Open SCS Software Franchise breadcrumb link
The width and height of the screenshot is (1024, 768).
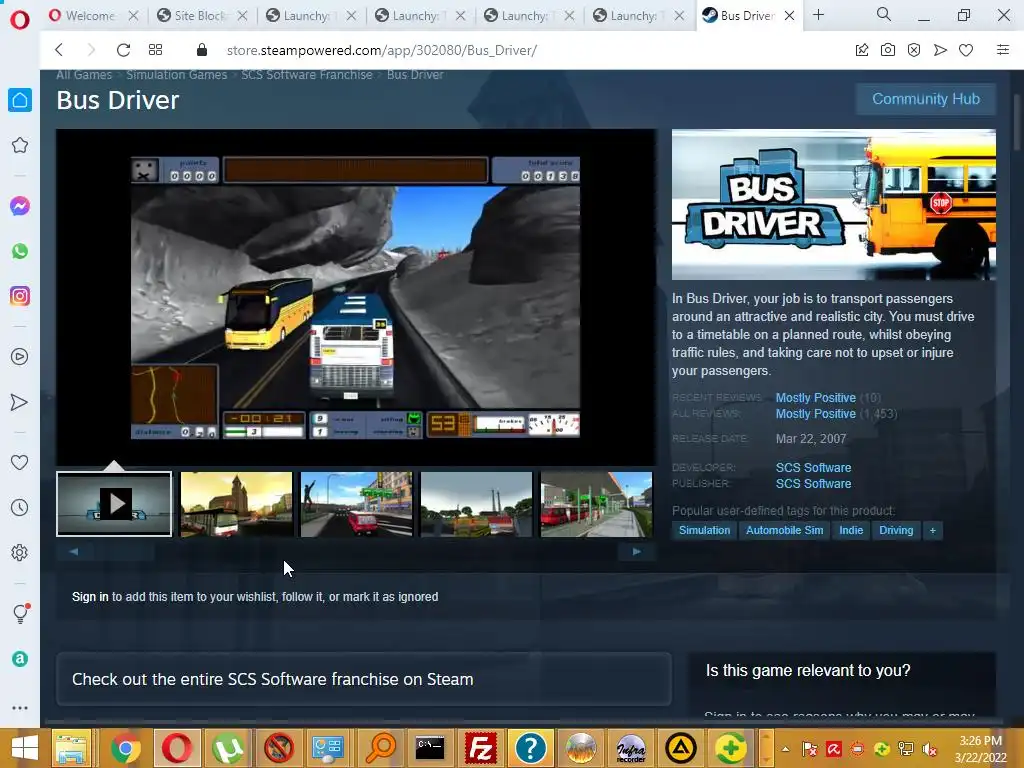306,74
